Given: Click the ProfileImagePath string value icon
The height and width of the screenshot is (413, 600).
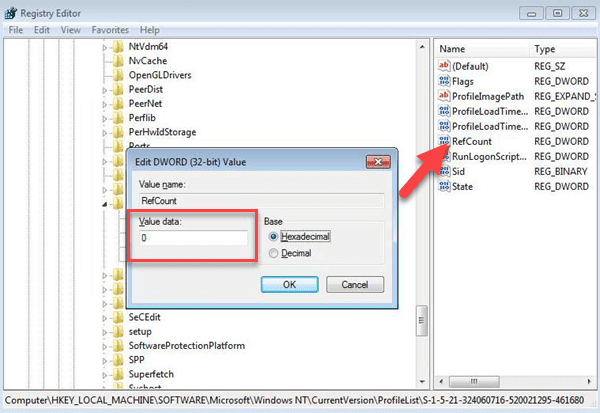Looking at the screenshot, I should tap(444, 96).
